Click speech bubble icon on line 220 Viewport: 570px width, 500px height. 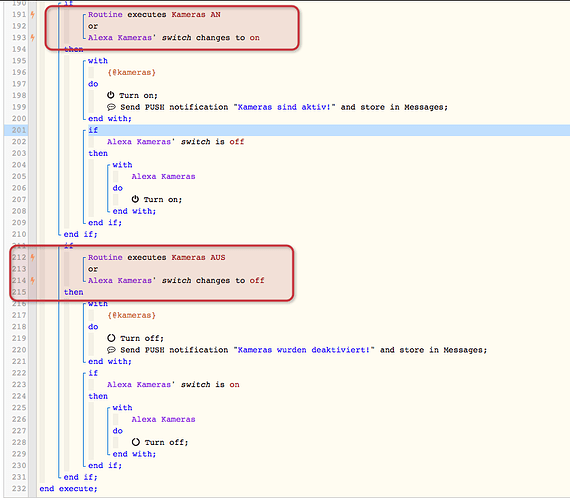click(111, 350)
